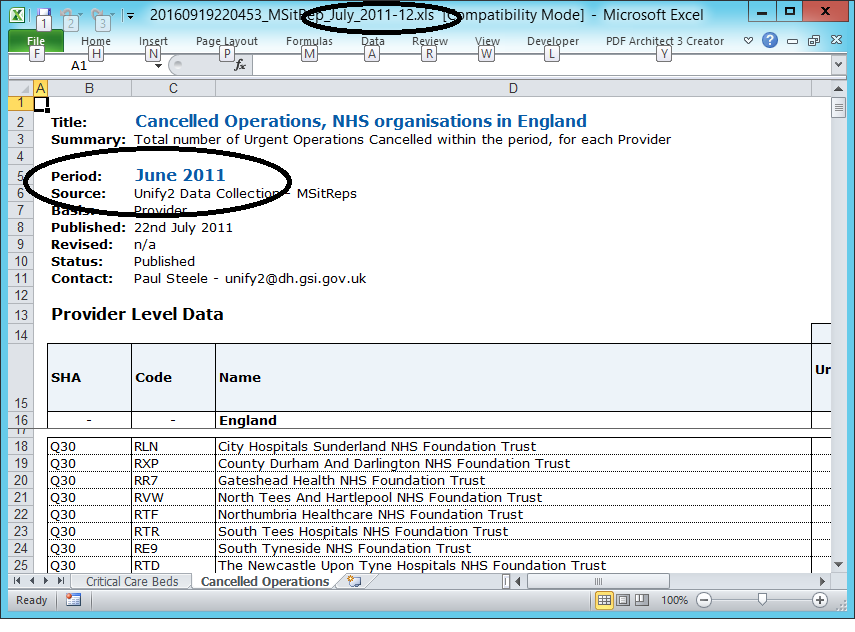Image resolution: width=855 pixels, height=632 pixels.
Task: Click the contact 'Paul Steele - unify2@dh.gsi.gov.uk'
Action: 250,279
